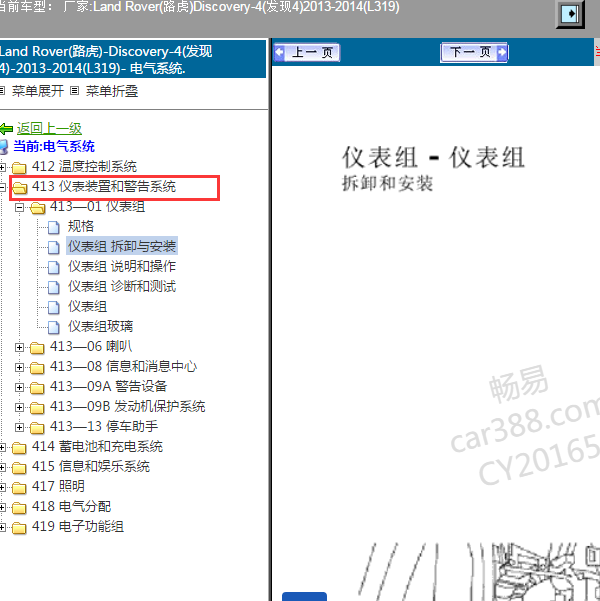
Task: Click the green back arrow icon
Action: [6, 129]
